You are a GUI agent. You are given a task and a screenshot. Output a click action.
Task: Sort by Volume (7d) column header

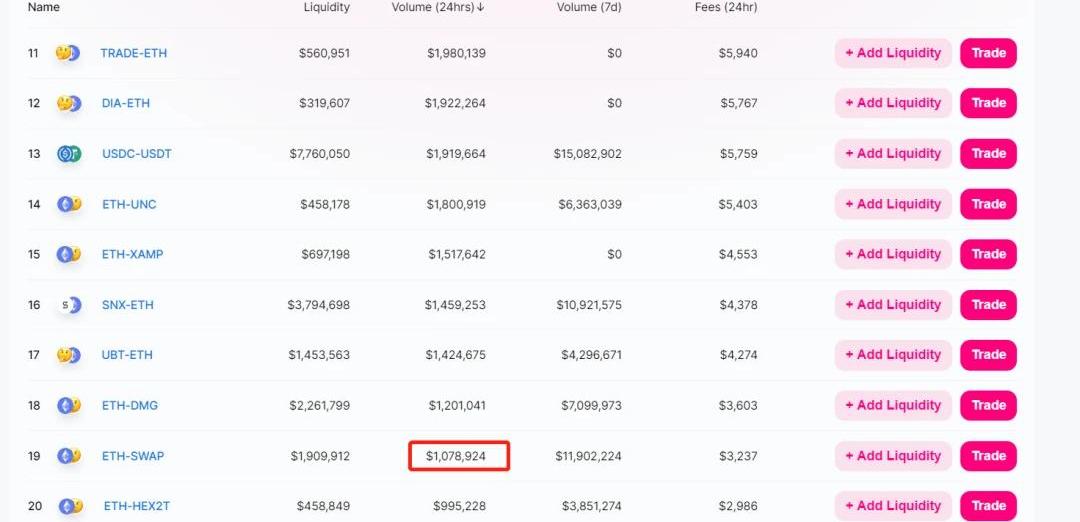point(589,7)
